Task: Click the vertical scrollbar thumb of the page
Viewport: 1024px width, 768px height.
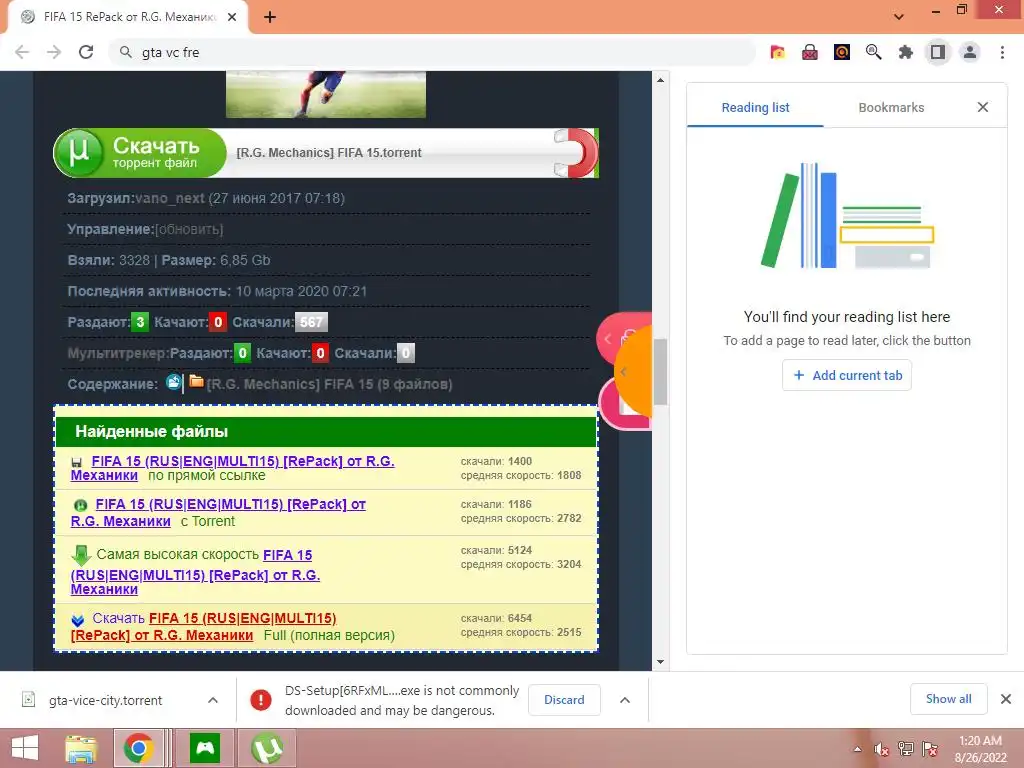Action: [660, 372]
